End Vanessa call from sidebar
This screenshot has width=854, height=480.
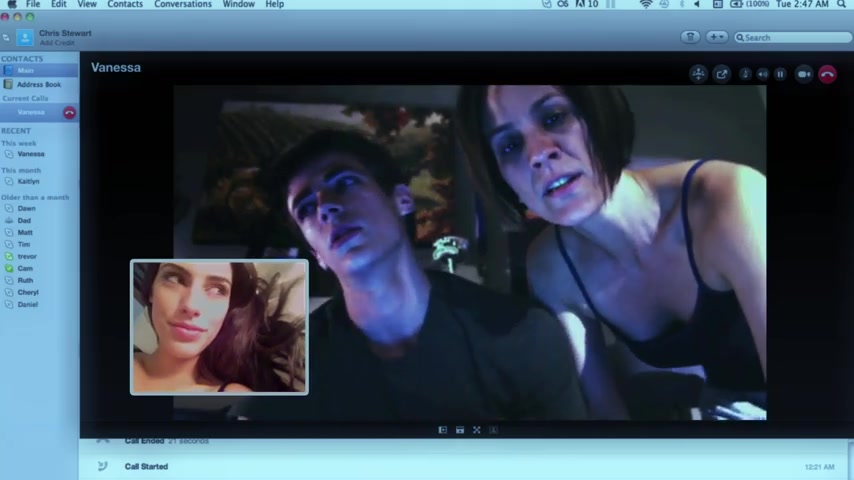click(69, 113)
